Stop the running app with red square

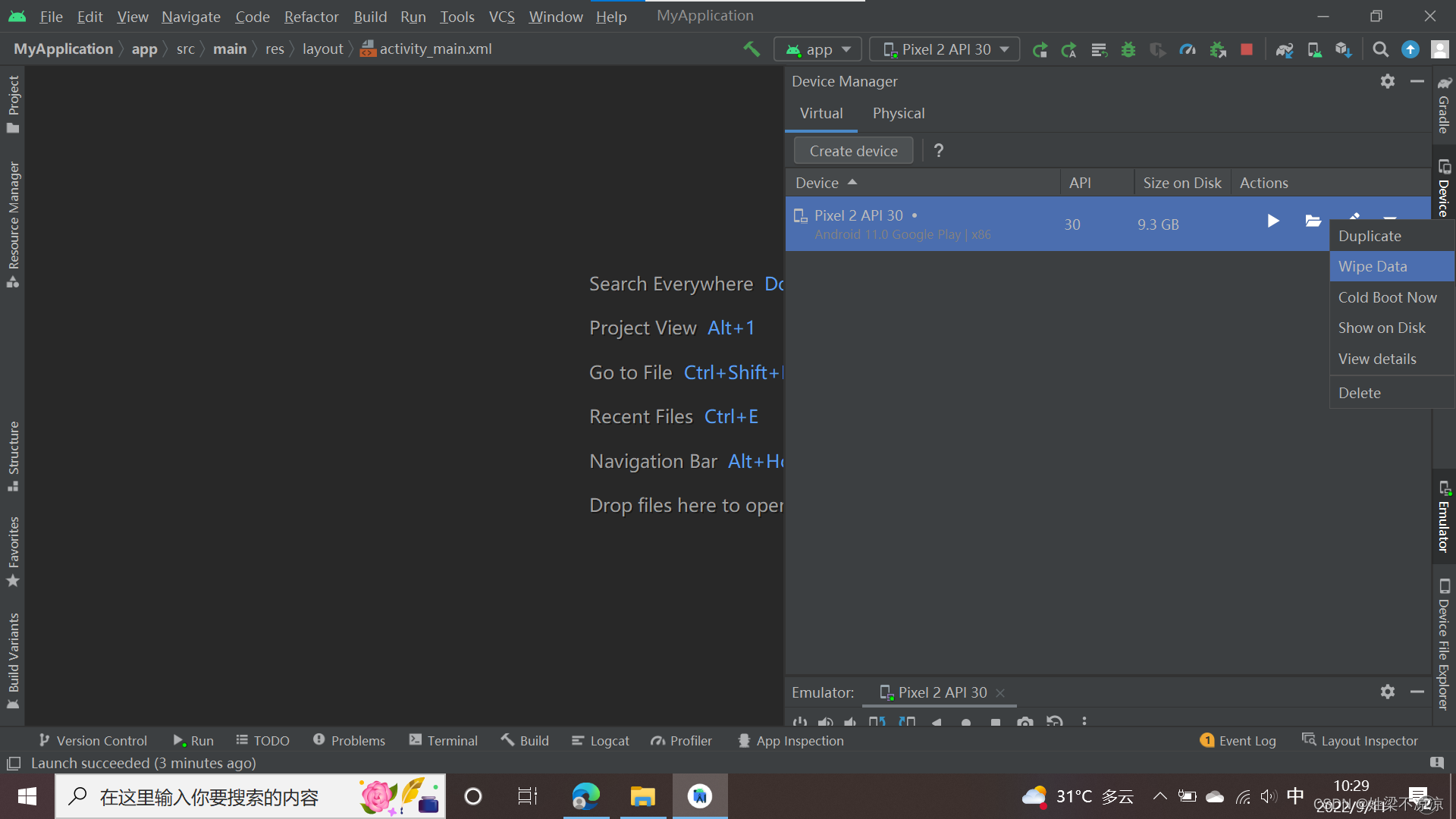pyautogui.click(x=1246, y=49)
